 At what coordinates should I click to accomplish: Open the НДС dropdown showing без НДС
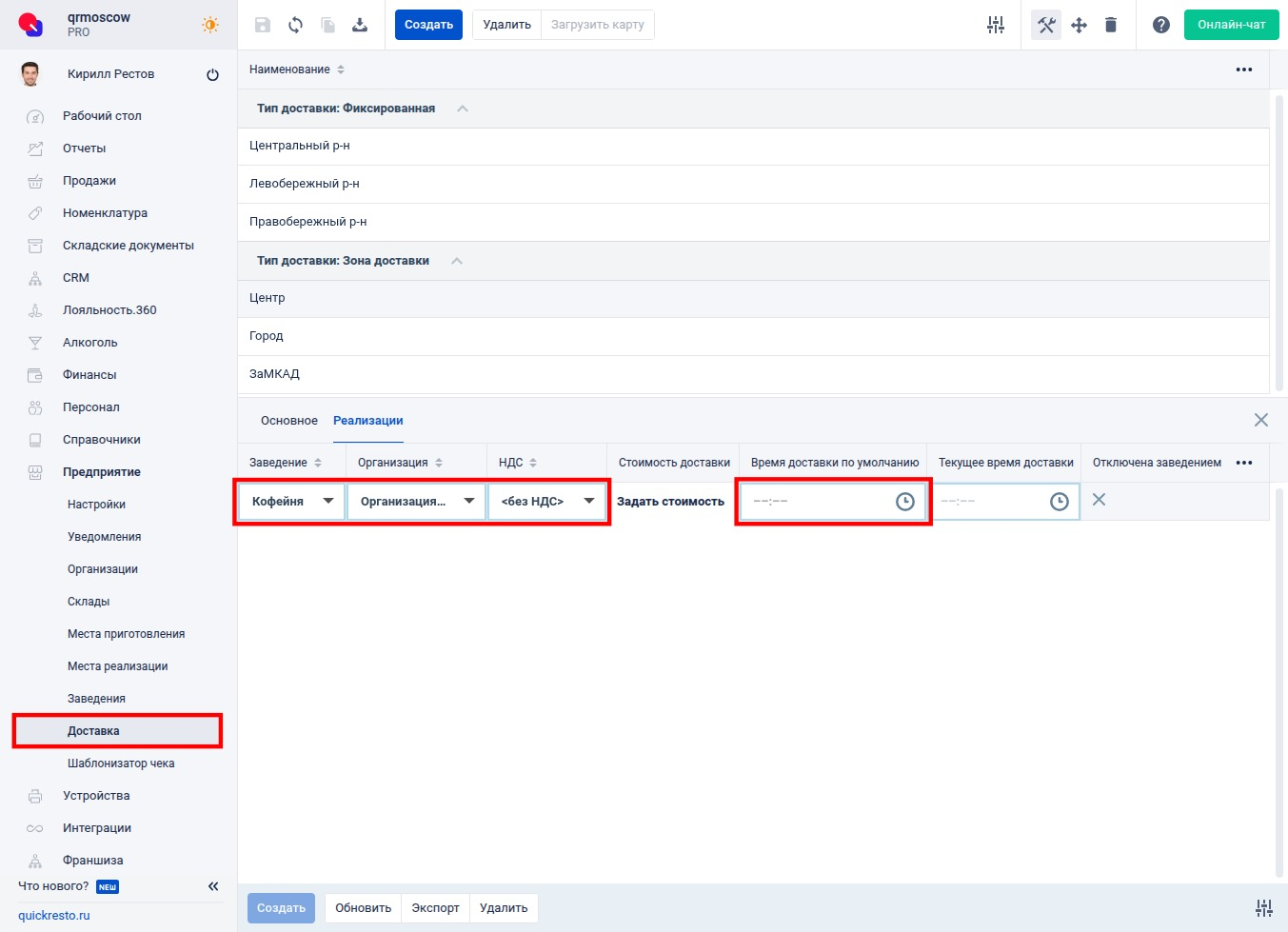coord(547,502)
